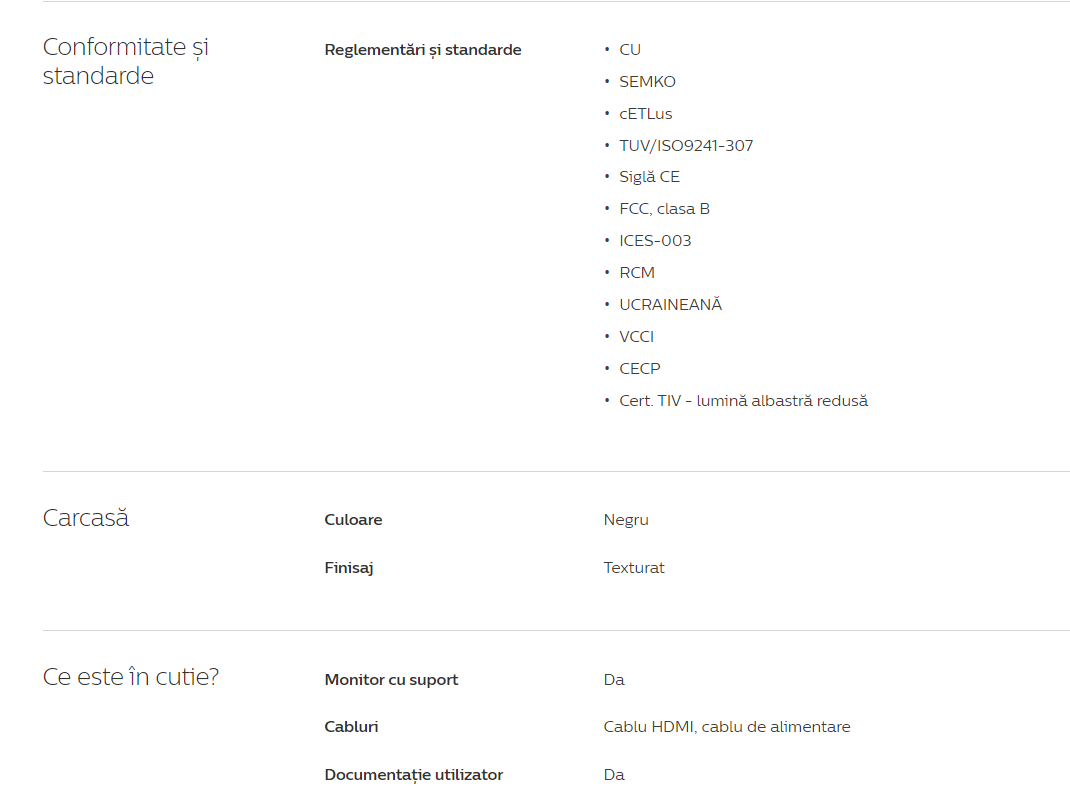Viewport: 1070px width, 792px height.
Task: Click the 'Carcasă' section heading
Action: pyautogui.click(x=86, y=518)
